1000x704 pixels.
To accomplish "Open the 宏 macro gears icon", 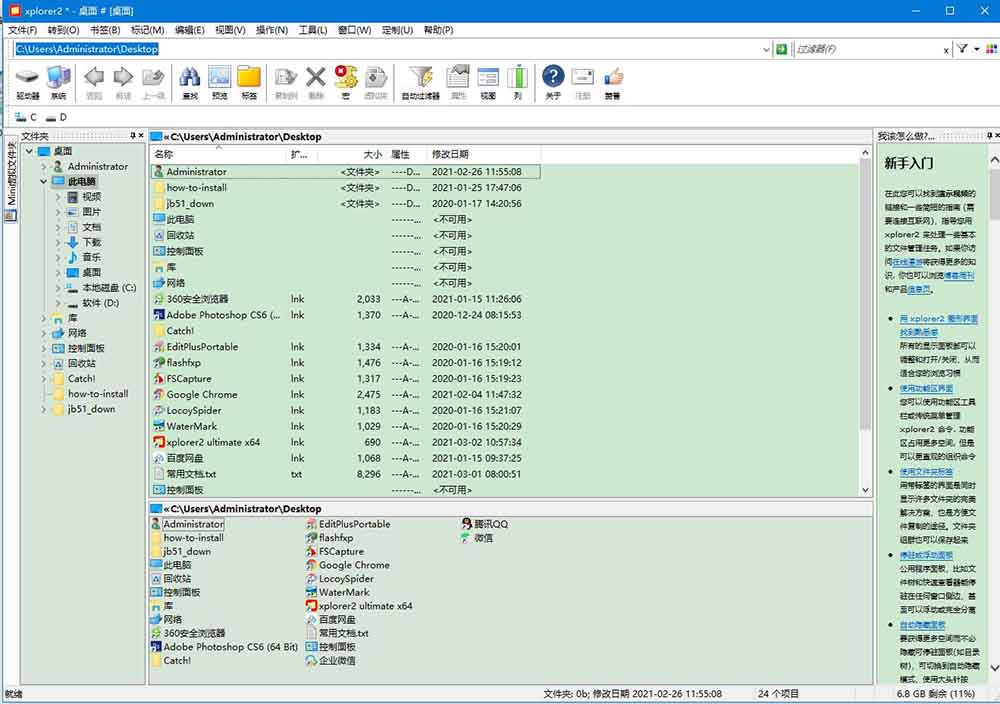I will tap(346, 83).
